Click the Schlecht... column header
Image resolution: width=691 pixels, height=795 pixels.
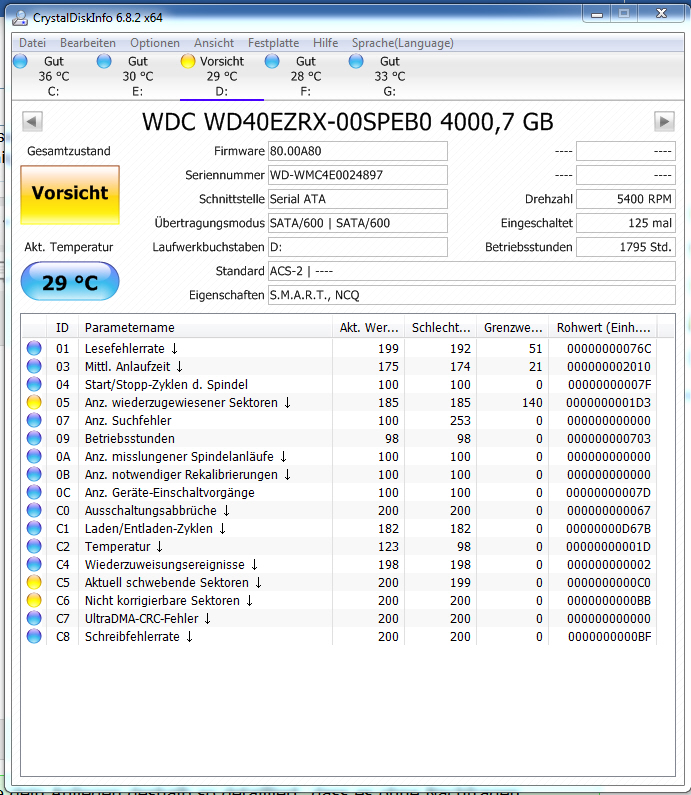(441, 328)
